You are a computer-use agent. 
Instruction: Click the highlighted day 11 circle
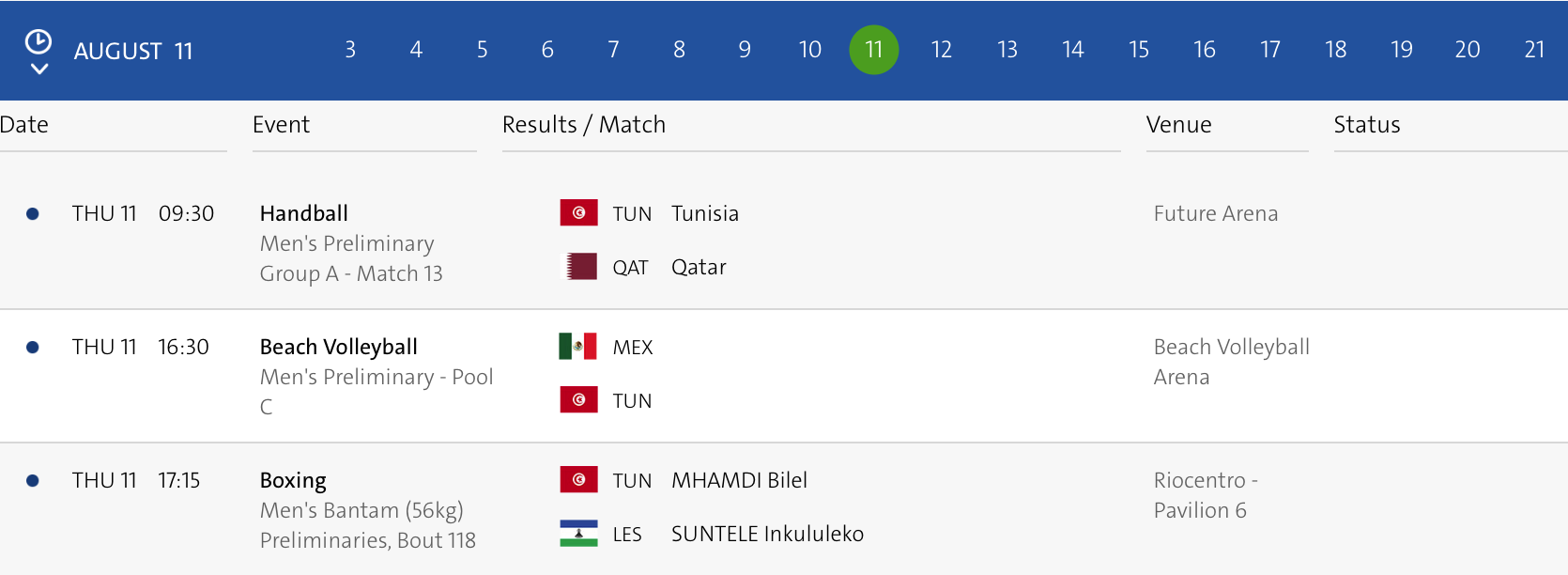(874, 50)
